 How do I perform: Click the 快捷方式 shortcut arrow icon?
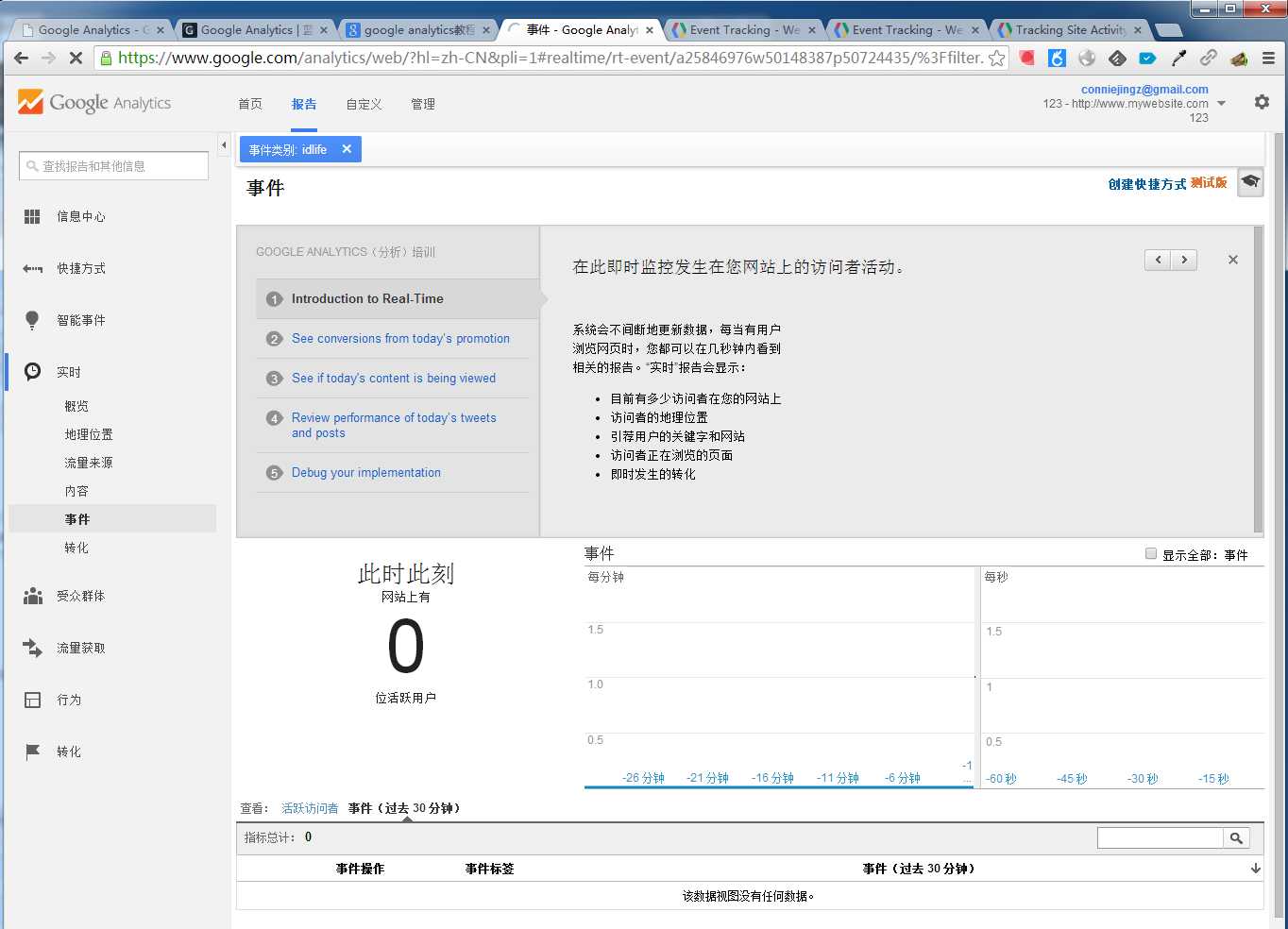coord(32,268)
